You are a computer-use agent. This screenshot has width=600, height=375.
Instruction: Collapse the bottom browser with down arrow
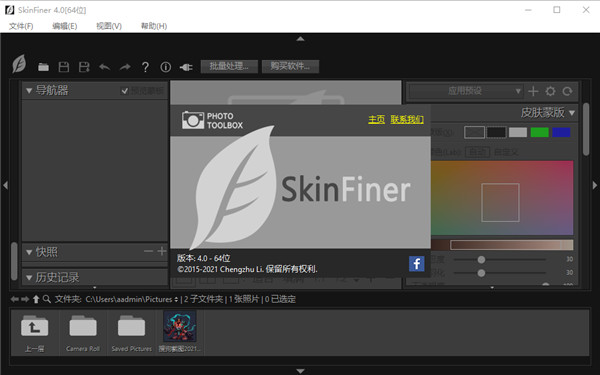[x=300, y=371]
